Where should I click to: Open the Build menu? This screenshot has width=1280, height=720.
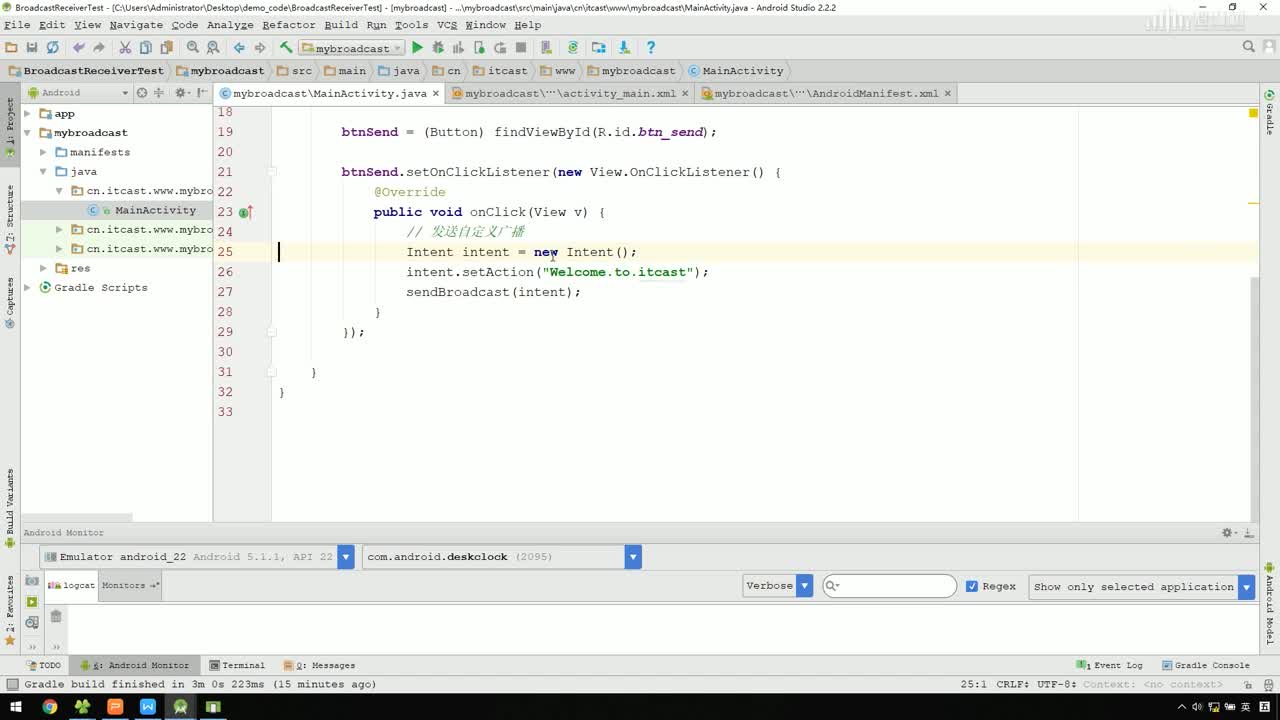pos(341,25)
